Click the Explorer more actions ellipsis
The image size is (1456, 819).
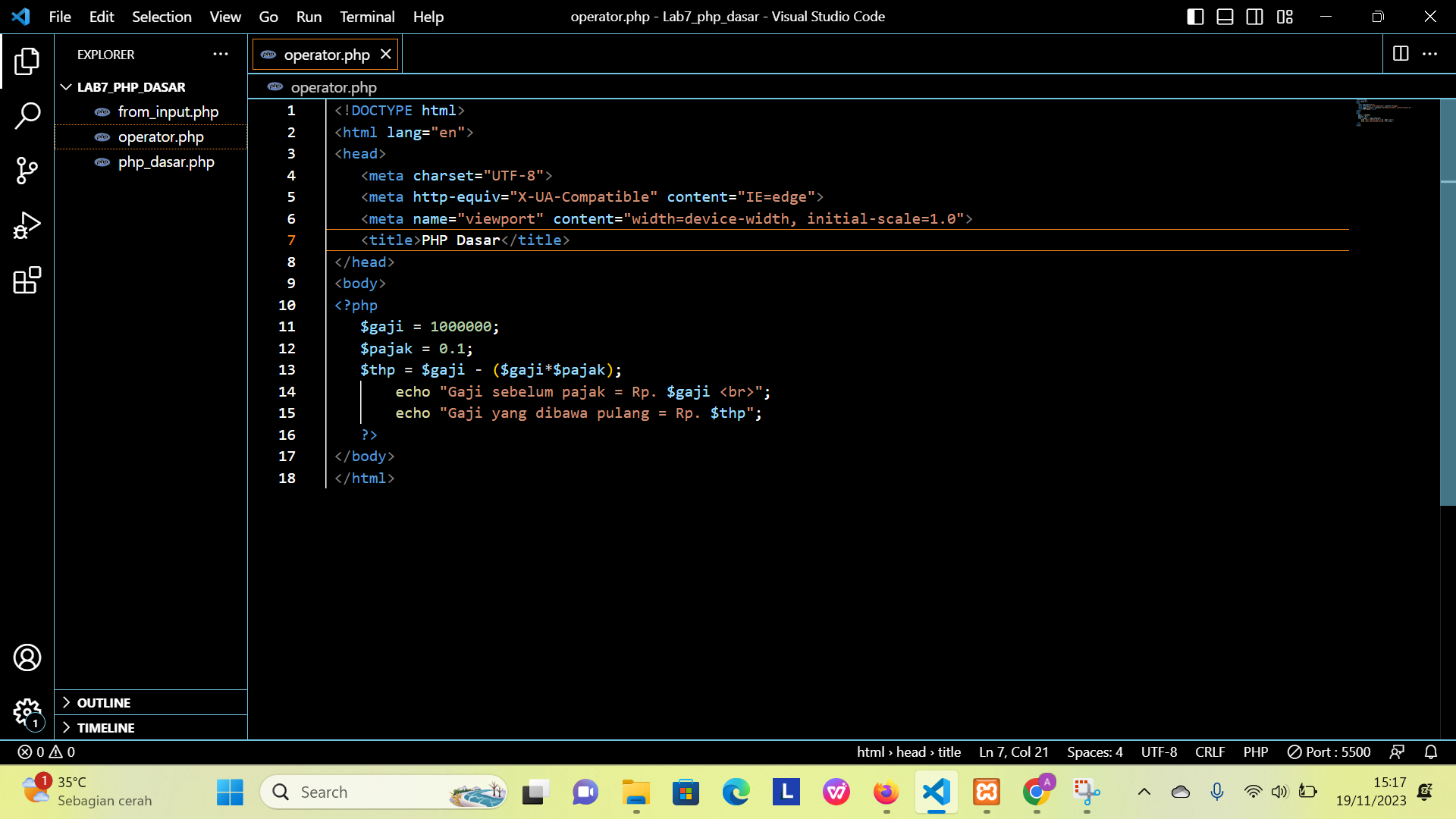(x=221, y=54)
